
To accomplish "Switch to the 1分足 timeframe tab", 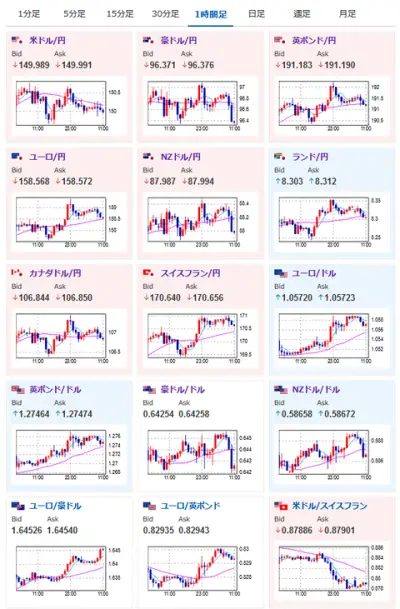I will (29, 14).
